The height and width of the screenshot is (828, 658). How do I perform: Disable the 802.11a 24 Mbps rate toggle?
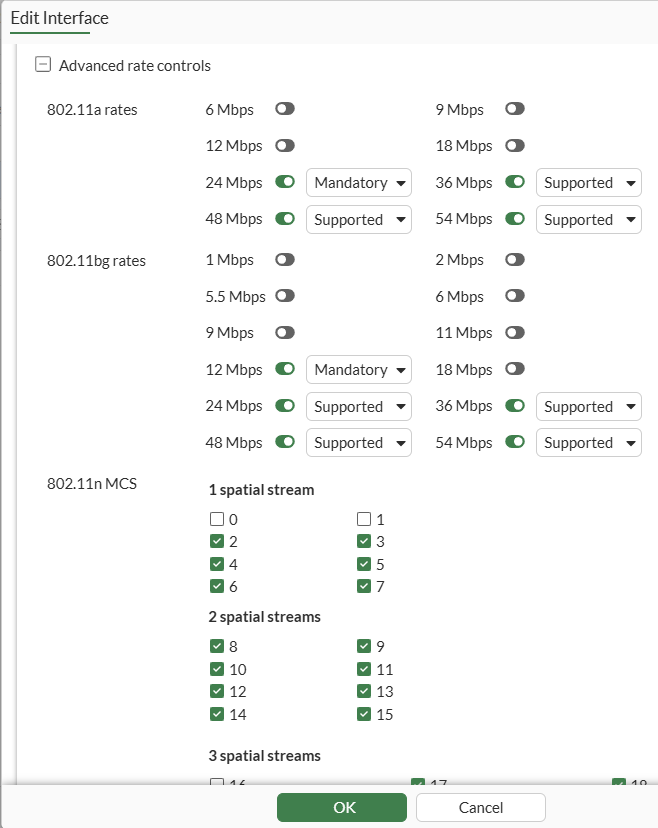tap(285, 182)
